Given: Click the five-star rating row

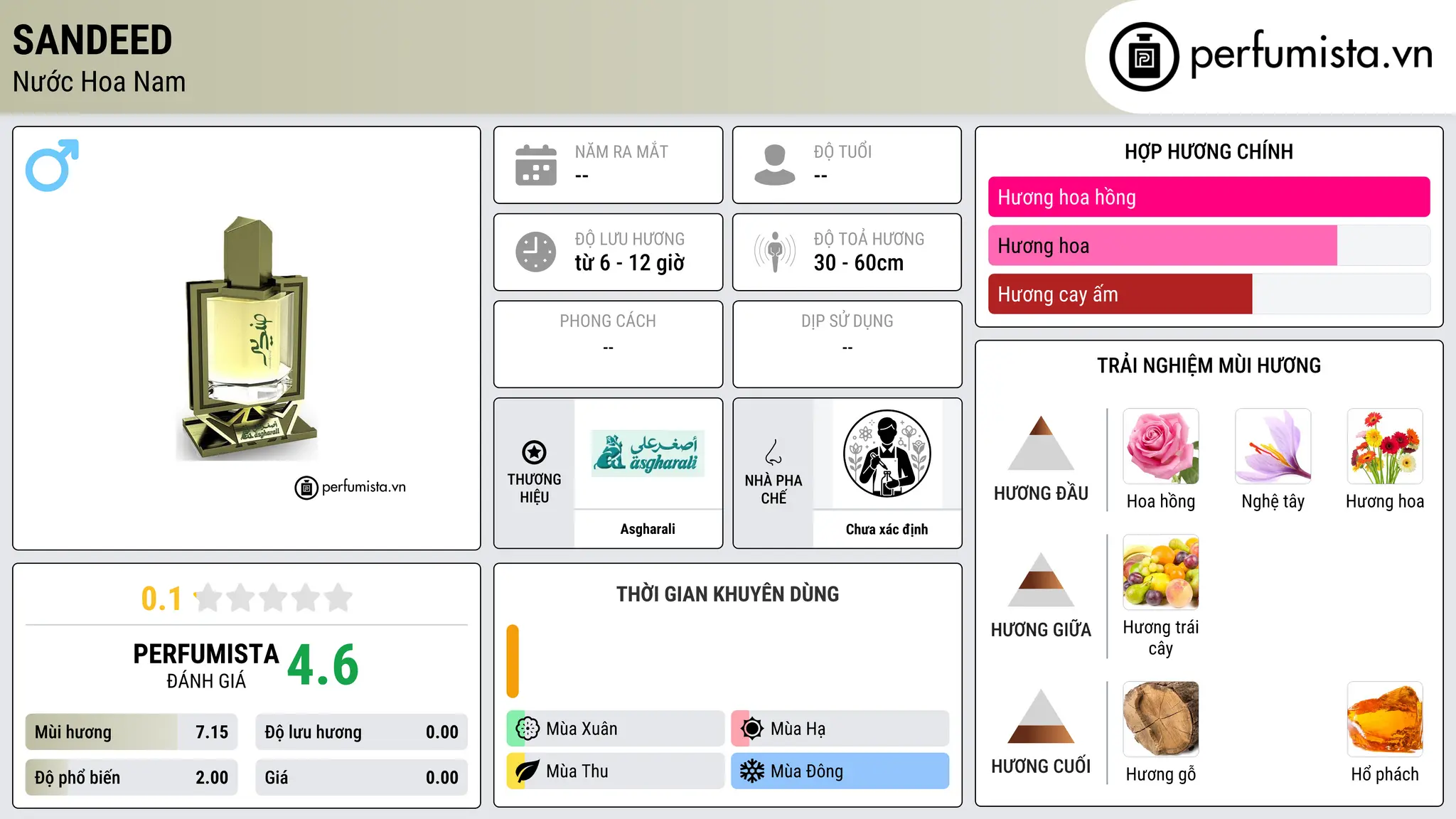Looking at the screenshot, I should 273,598.
